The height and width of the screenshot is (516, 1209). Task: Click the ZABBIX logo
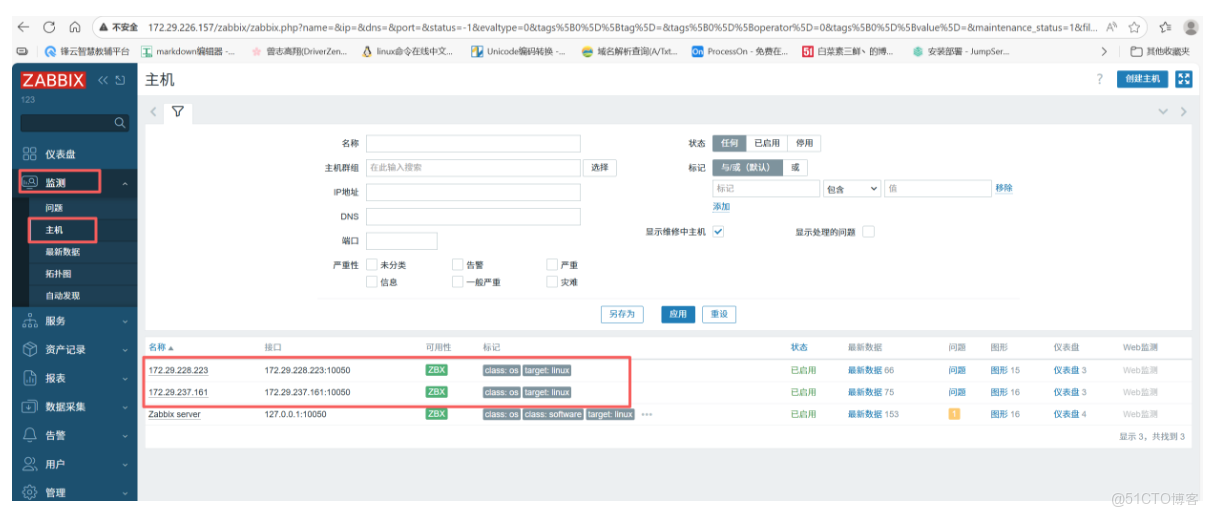point(53,80)
